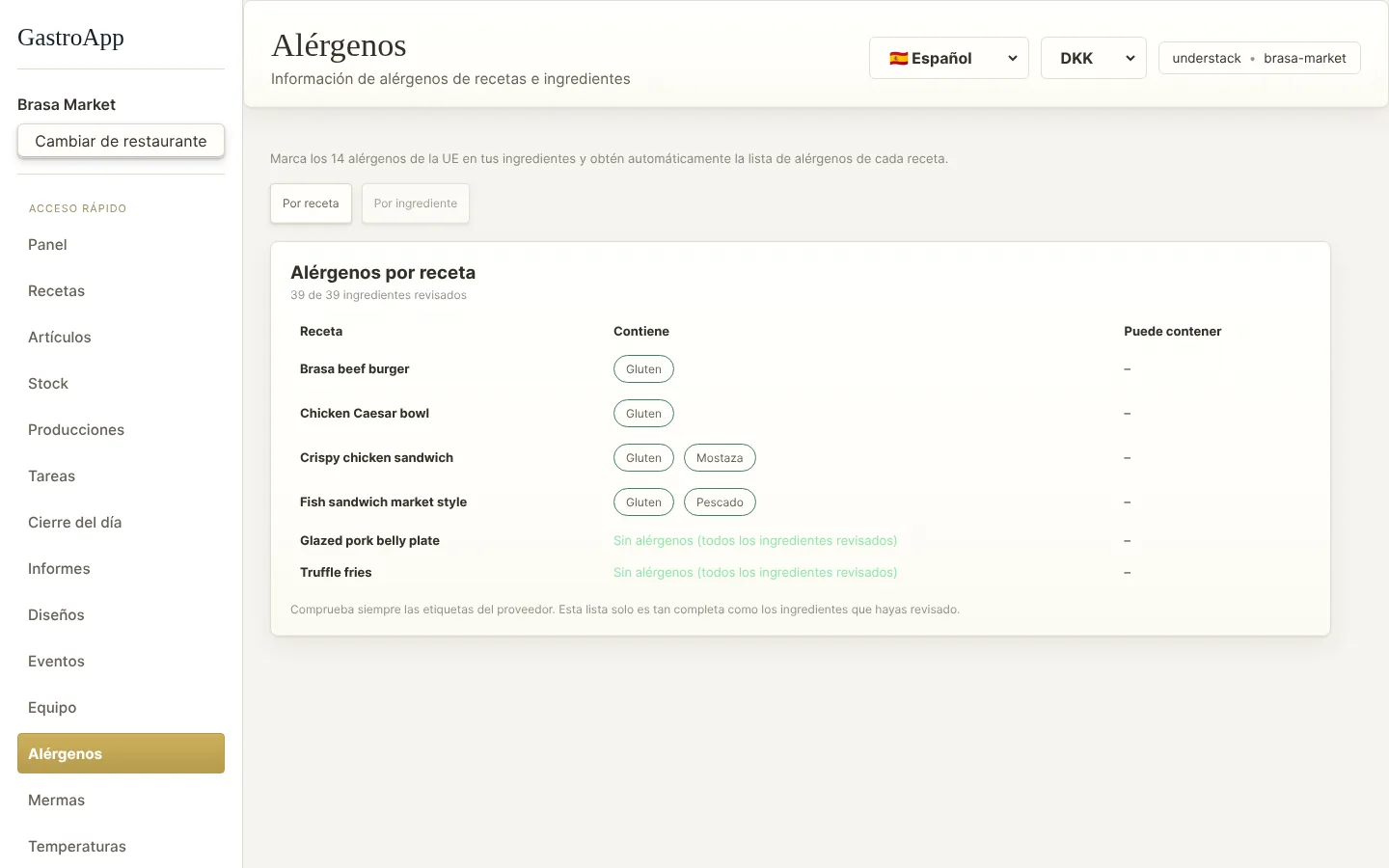1389x868 pixels.
Task: Click the Sin alérgenos text for Glazed pork belly
Action: click(755, 541)
